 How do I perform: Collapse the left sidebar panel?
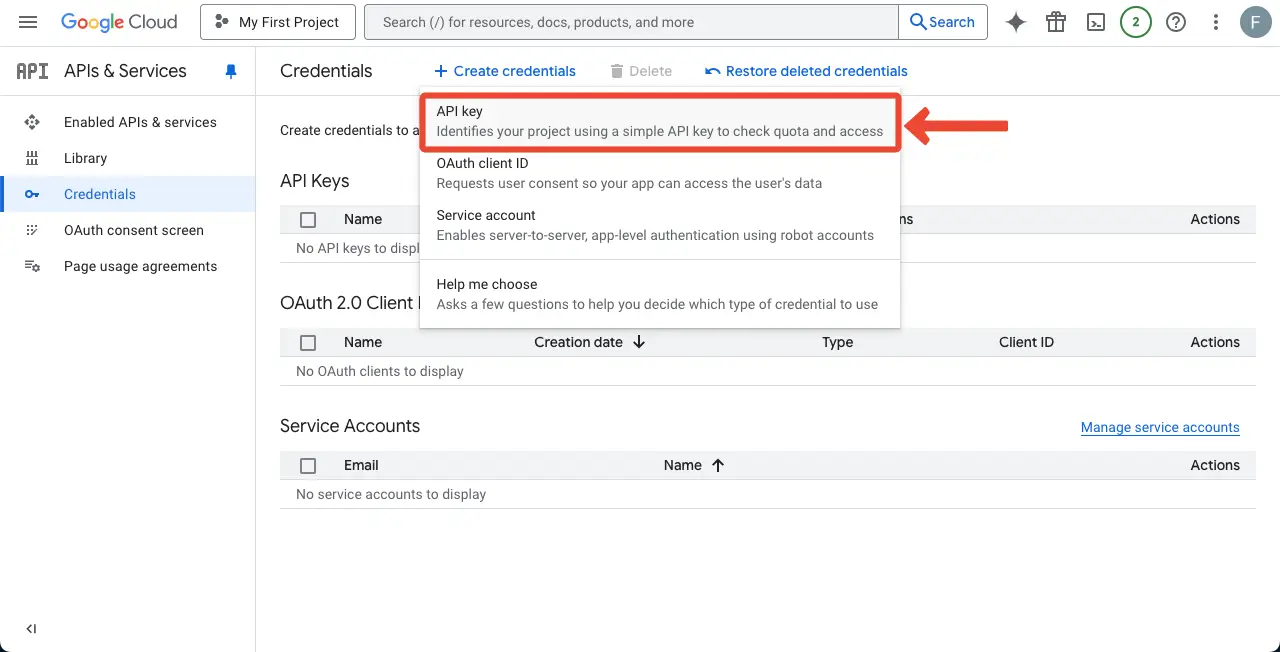31,629
